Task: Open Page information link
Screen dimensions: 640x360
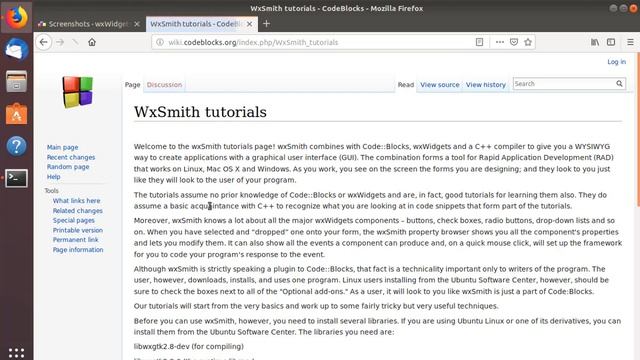Action: [78, 249]
